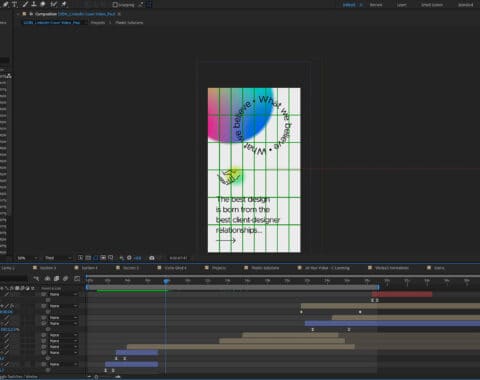The height and width of the screenshot is (380, 480).
Task: Open the viewer magnification ratio dropdown
Action: pos(27,258)
